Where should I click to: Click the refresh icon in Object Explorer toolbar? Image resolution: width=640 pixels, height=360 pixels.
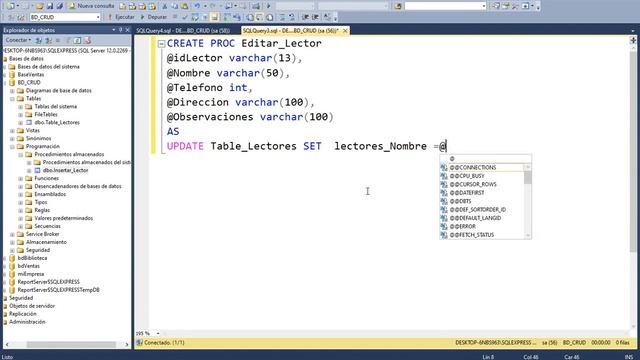tap(77, 40)
